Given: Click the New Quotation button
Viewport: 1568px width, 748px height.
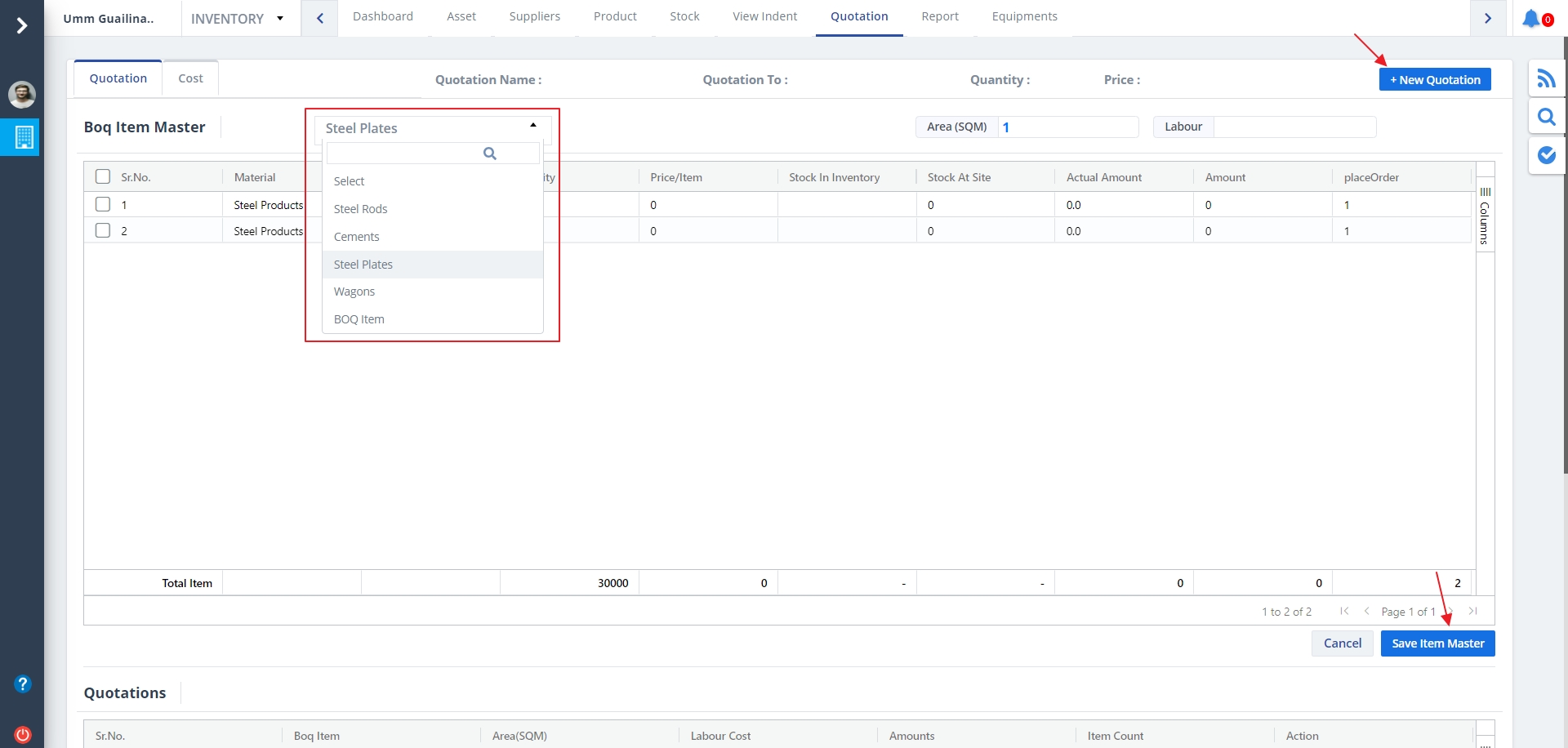Looking at the screenshot, I should pos(1435,80).
